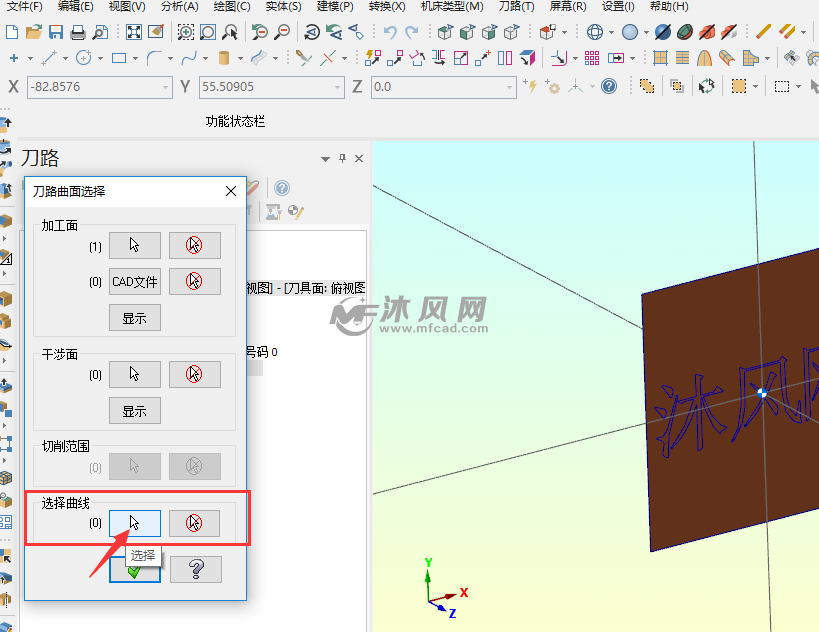819x632 pixels.
Task: Expand the cylinder primitive dropdown arrow
Action: 240,58
